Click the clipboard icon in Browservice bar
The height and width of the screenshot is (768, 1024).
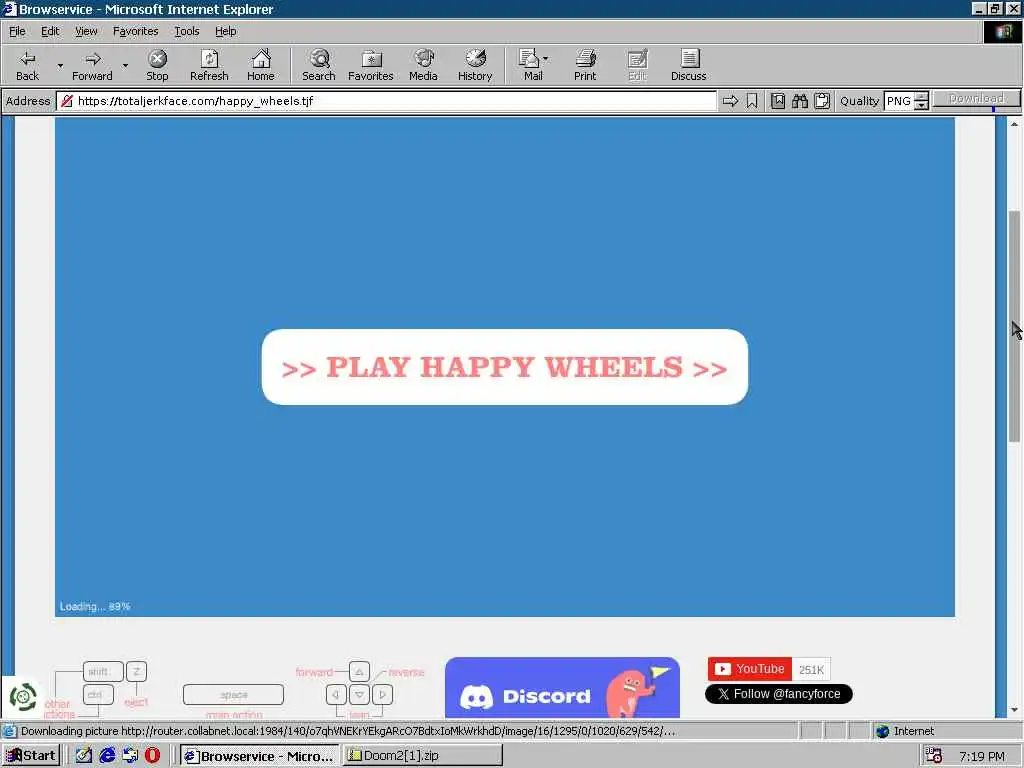pyautogui.click(x=822, y=101)
